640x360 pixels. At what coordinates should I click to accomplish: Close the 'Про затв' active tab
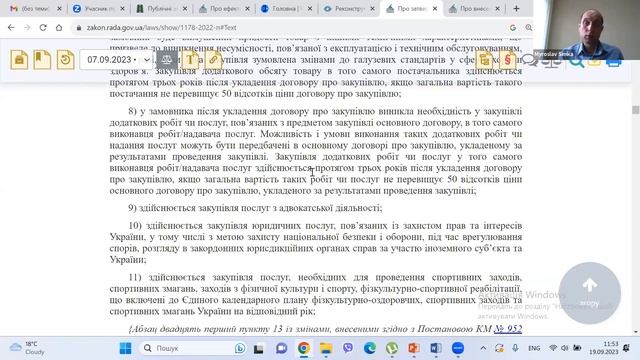click(435, 9)
